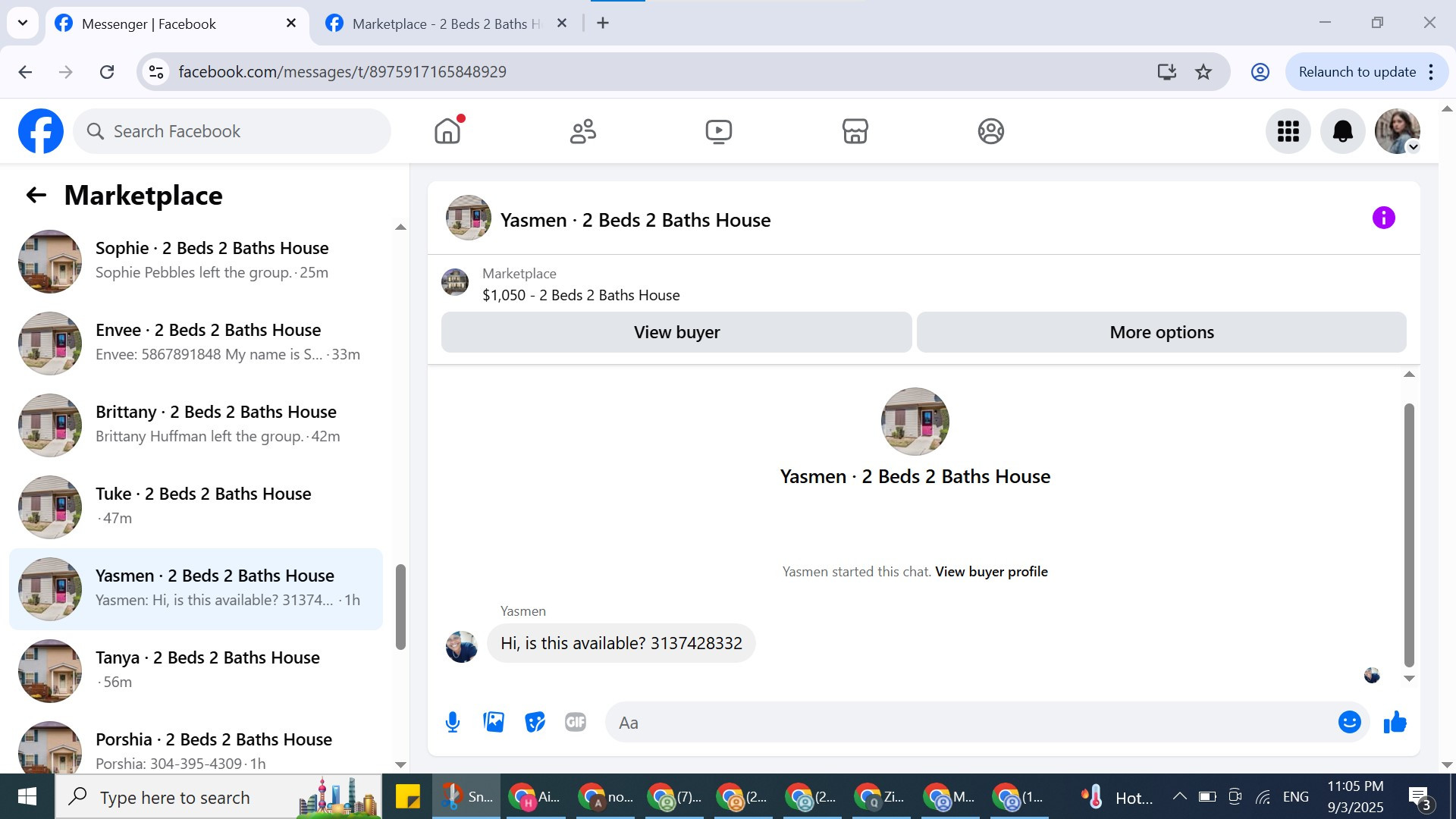
Task: Attach a photo with the image icon
Action: pyautogui.click(x=494, y=722)
